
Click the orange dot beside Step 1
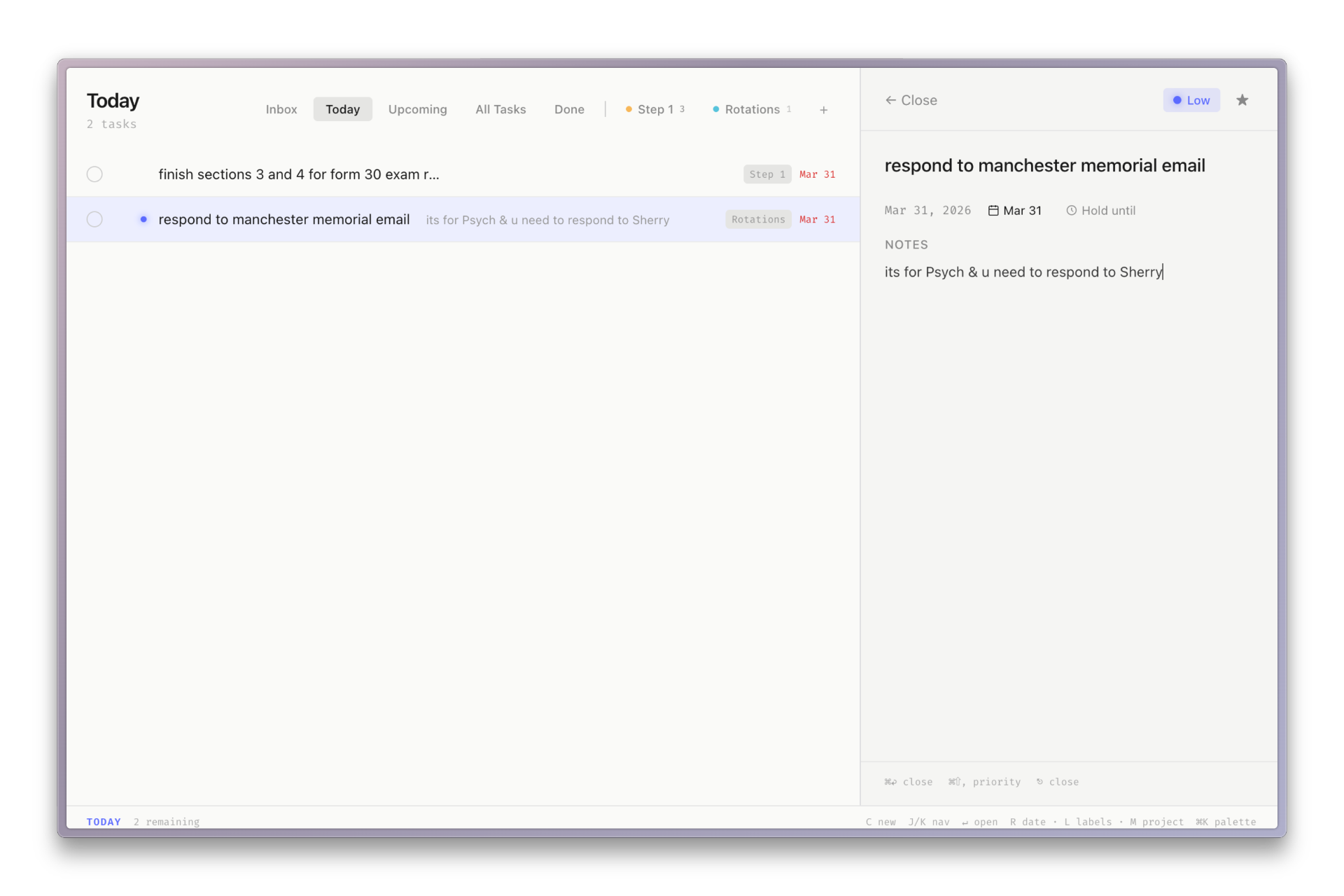[629, 109]
